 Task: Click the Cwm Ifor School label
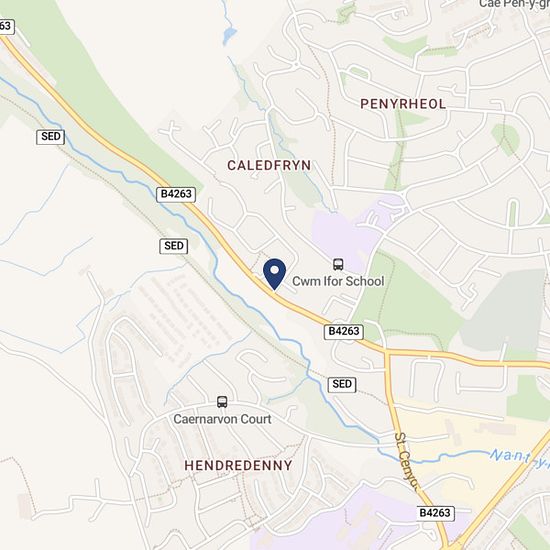(x=338, y=281)
